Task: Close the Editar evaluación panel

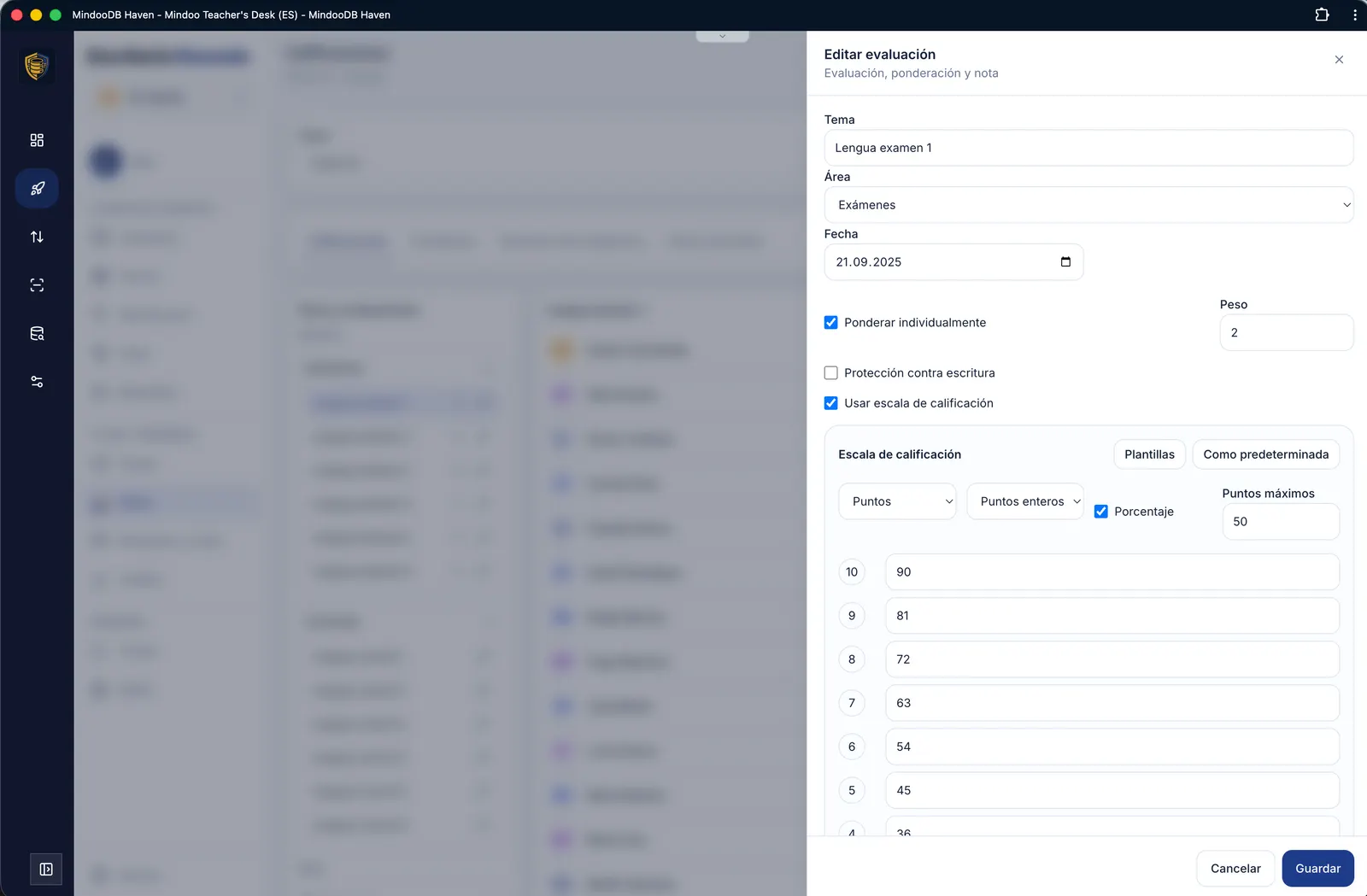Action: point(1339,60)
